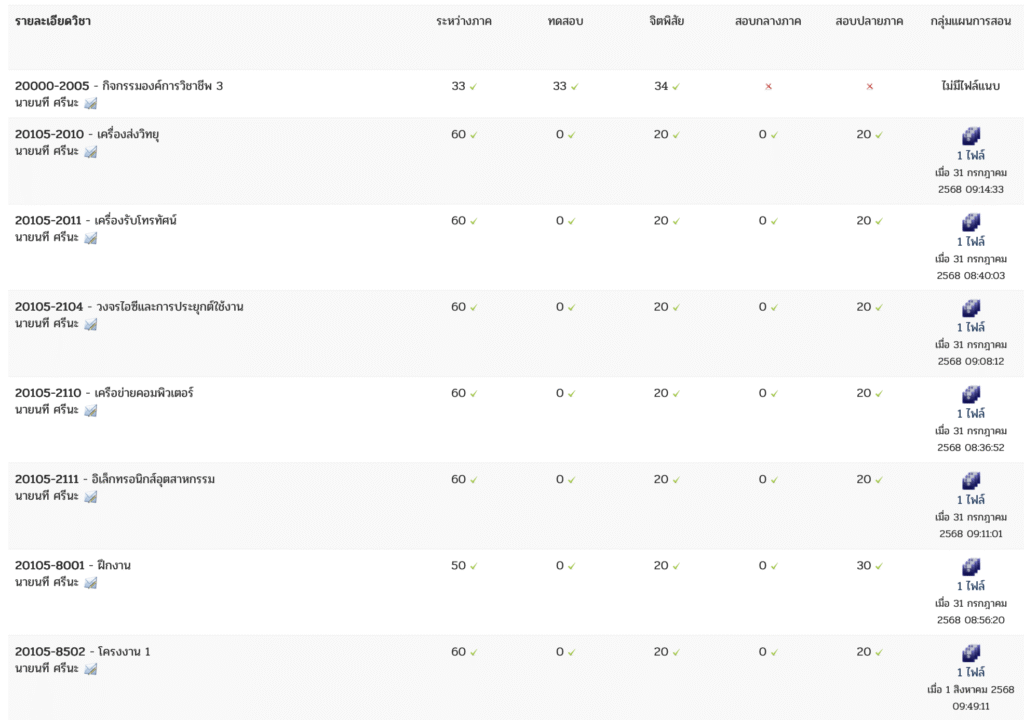
Task: Open chart icon for course 20105-2110
Action: point(91,410)
